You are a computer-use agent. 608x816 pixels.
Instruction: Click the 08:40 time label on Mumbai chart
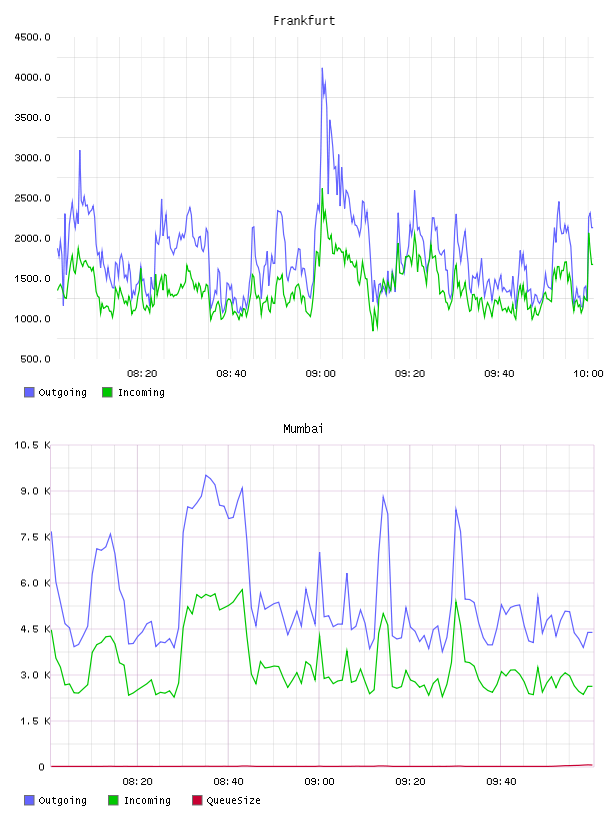tap(228, 781)
